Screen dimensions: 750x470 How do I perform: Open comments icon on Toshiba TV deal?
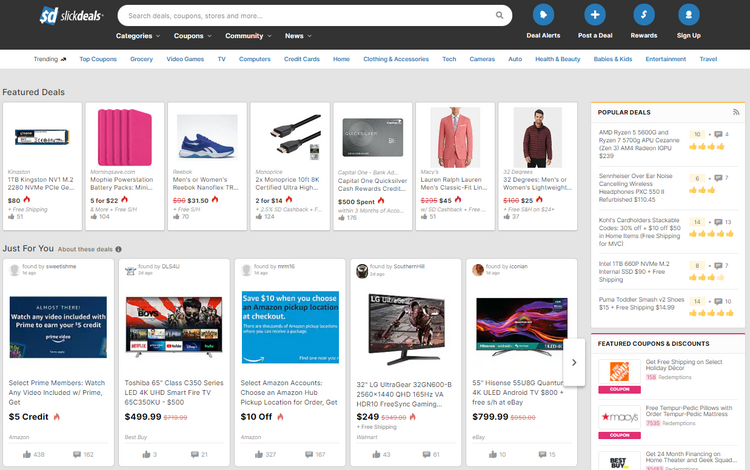194,454
